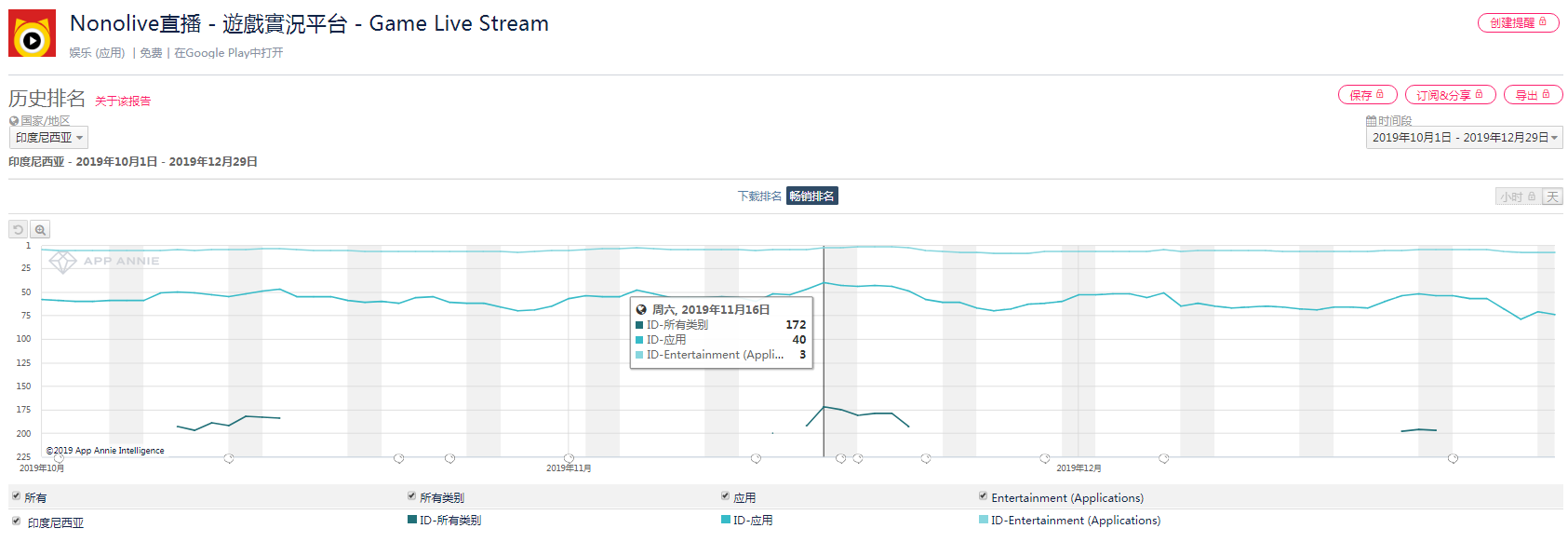Click the app title Nonolive直播 heading
The image size is (1568, 542).
(309, 24)
